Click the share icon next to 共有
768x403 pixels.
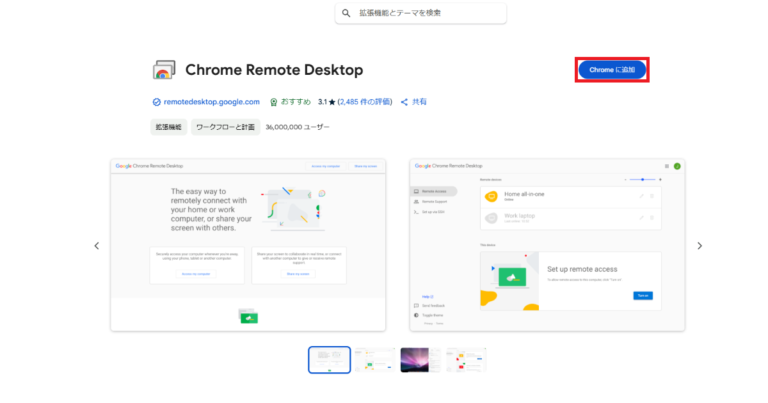tap(405, 102)
